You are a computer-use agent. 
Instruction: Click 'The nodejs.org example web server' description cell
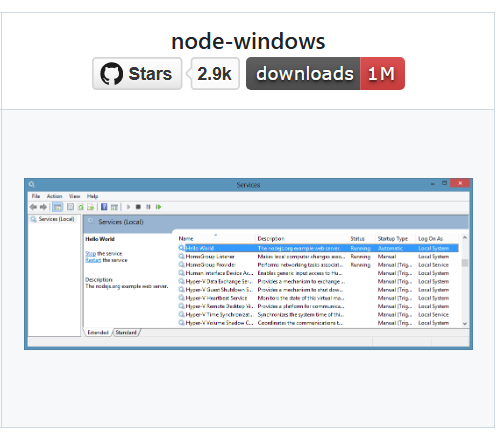[299, 248]
